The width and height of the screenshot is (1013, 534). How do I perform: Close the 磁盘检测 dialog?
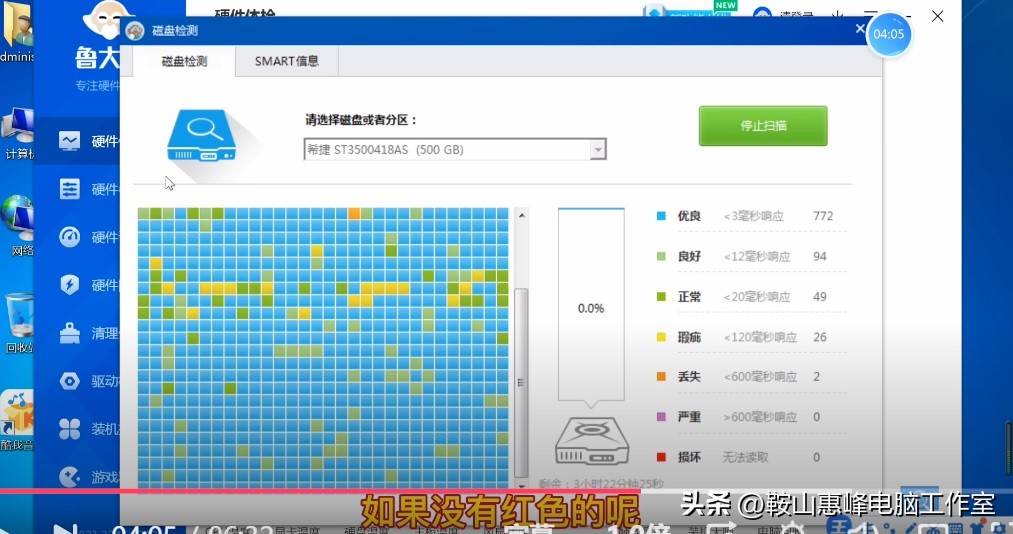860,29
